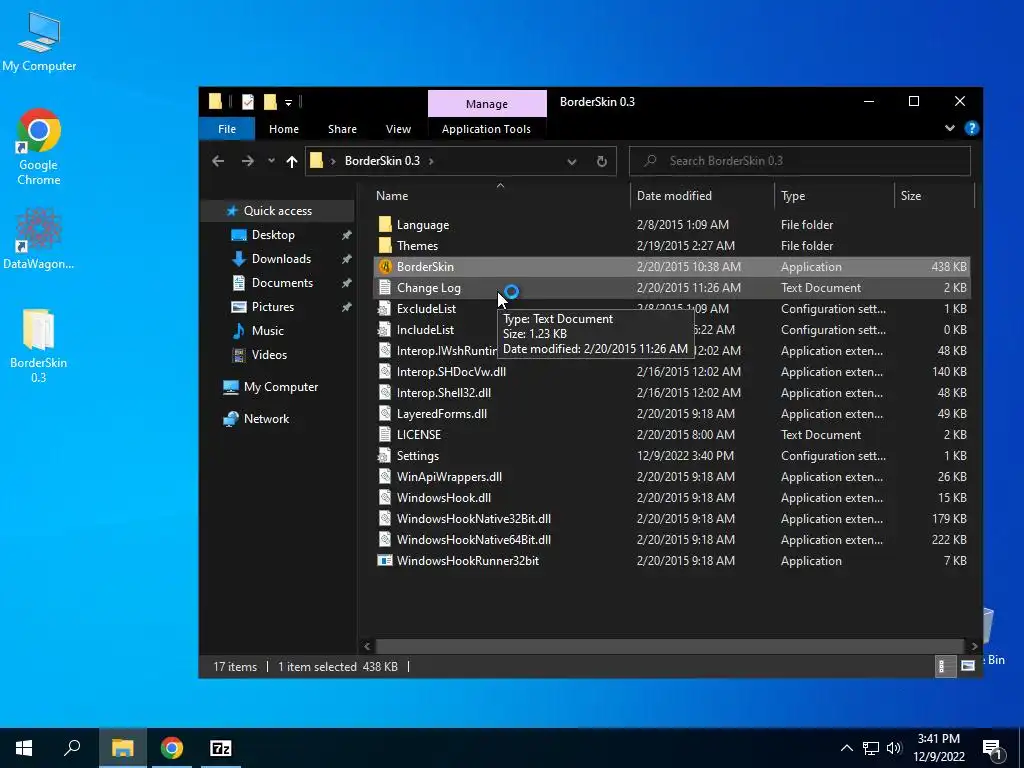The width and height of the screenshot is (1024, 768).
Task: Go up one folder level
Action: point(292,161)
